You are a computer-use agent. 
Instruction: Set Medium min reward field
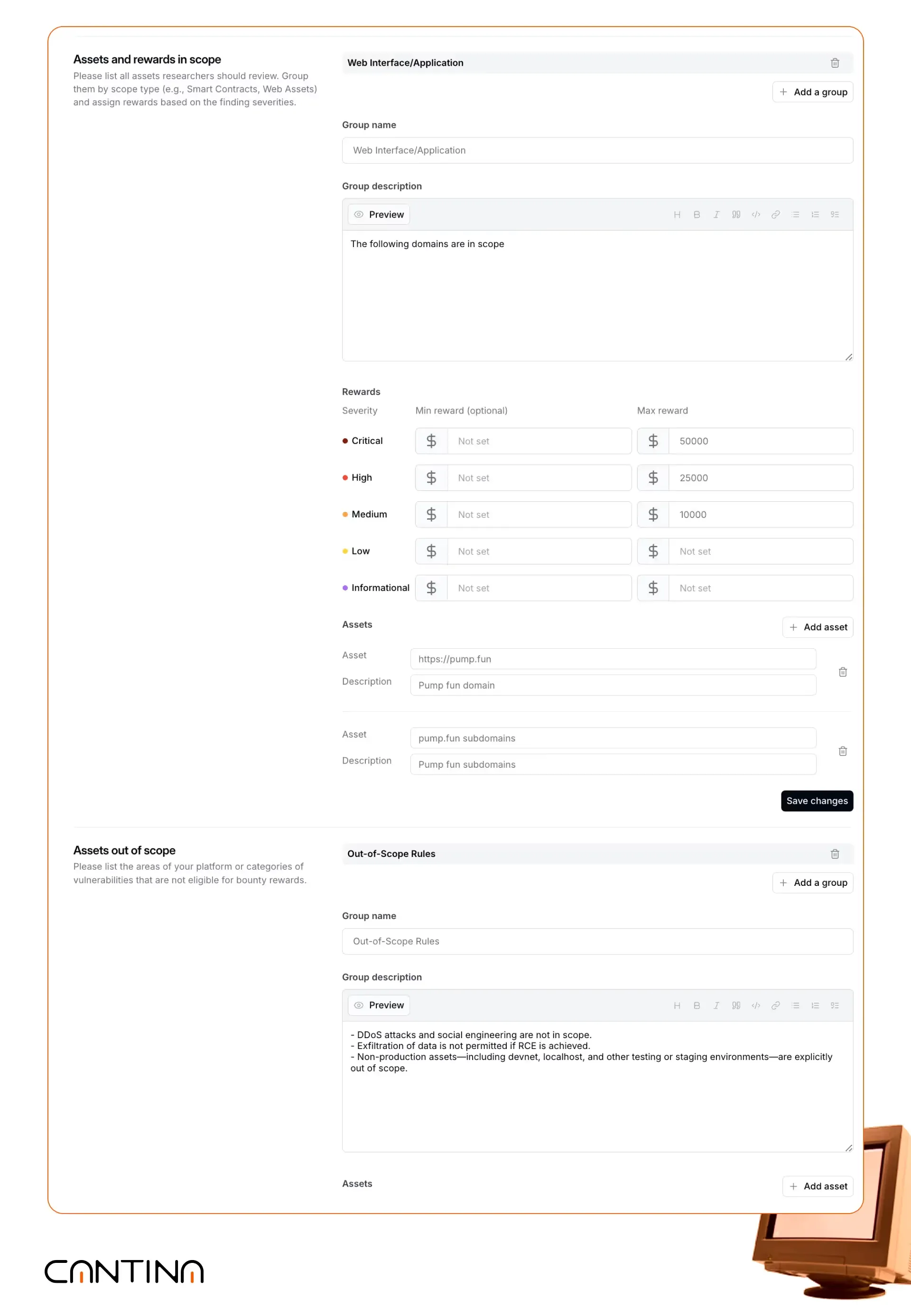(523, 515)
